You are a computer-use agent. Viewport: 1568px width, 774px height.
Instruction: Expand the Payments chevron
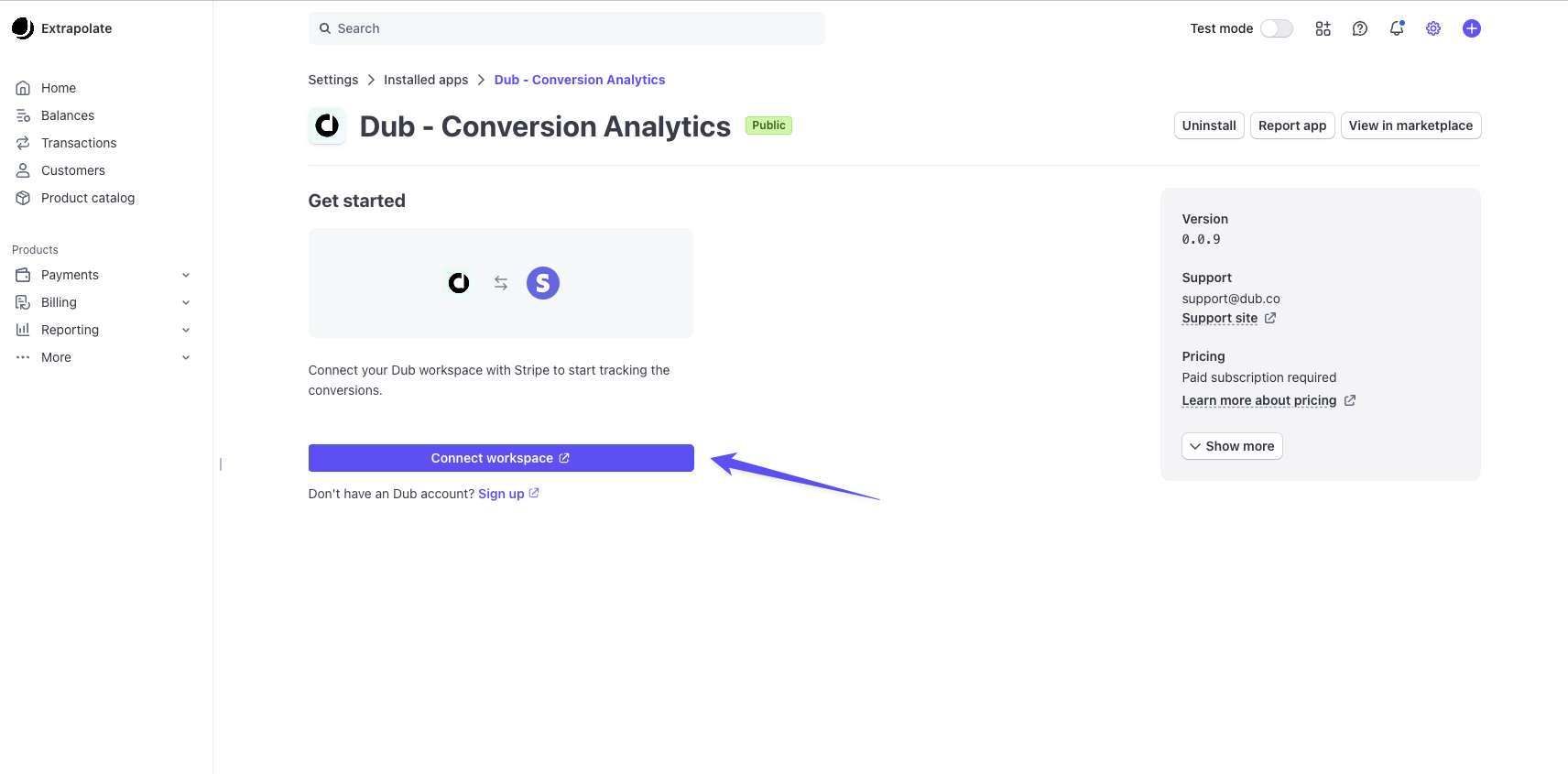coord(186,275)
